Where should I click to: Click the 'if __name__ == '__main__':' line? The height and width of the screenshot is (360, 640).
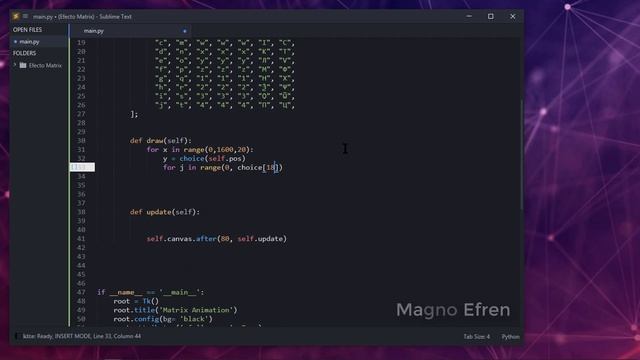[151, 292]
